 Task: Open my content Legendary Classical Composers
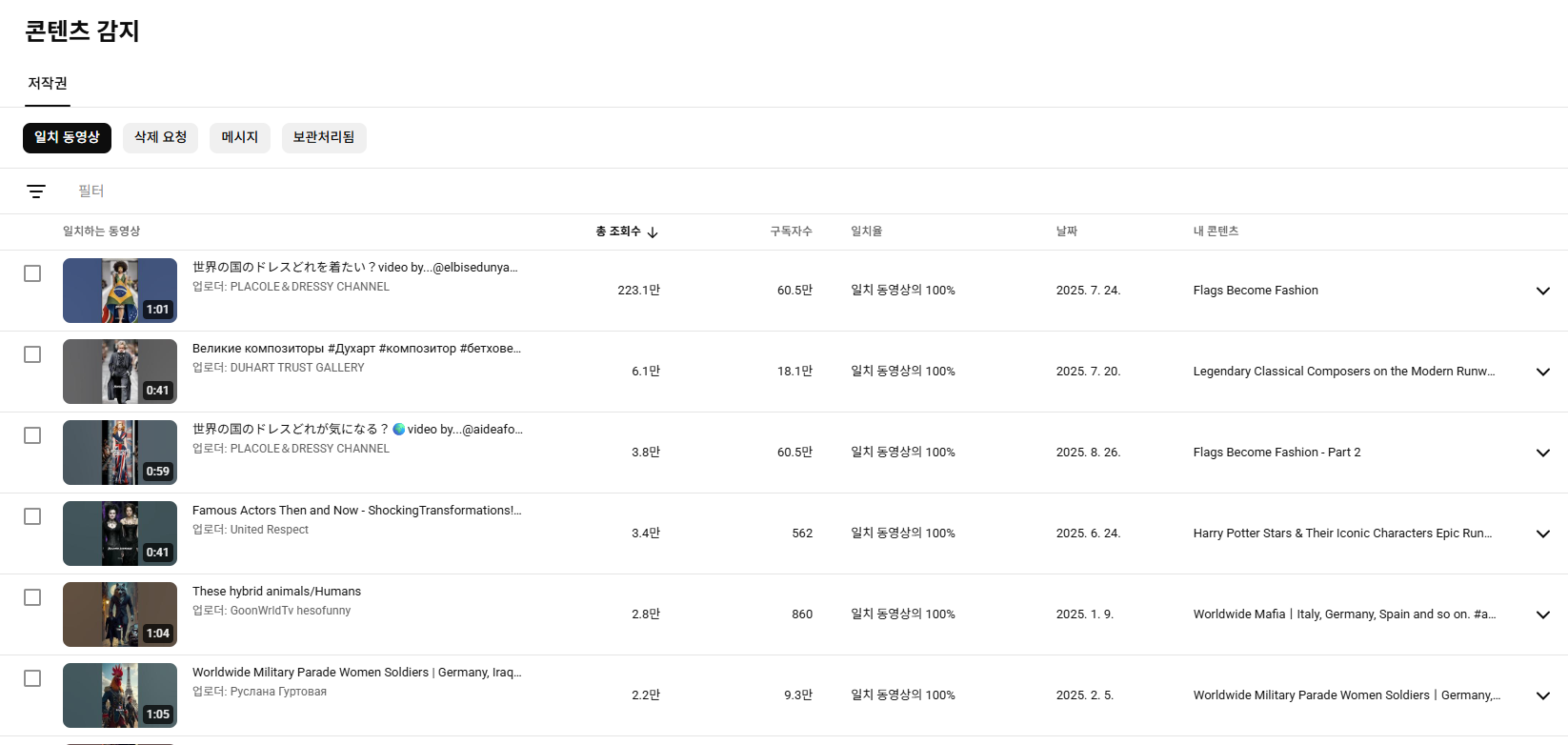coord(1344,372)
